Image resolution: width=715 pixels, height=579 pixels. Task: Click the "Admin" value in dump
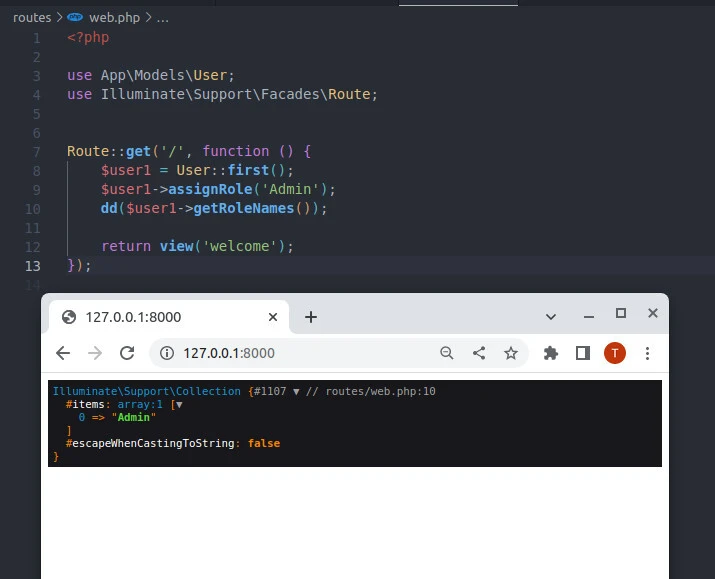(x=134, y=418)
